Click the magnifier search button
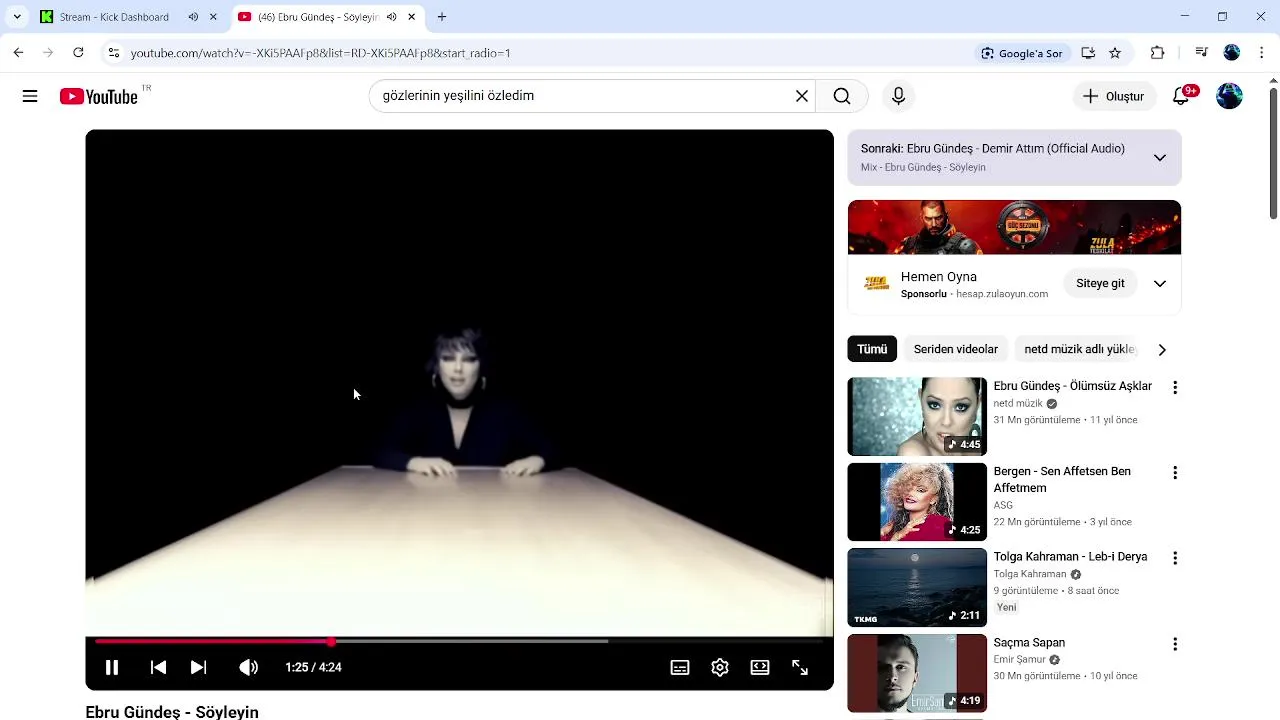Image resolution: width=1280 pixels, height=720 pixels. point(842,96)
